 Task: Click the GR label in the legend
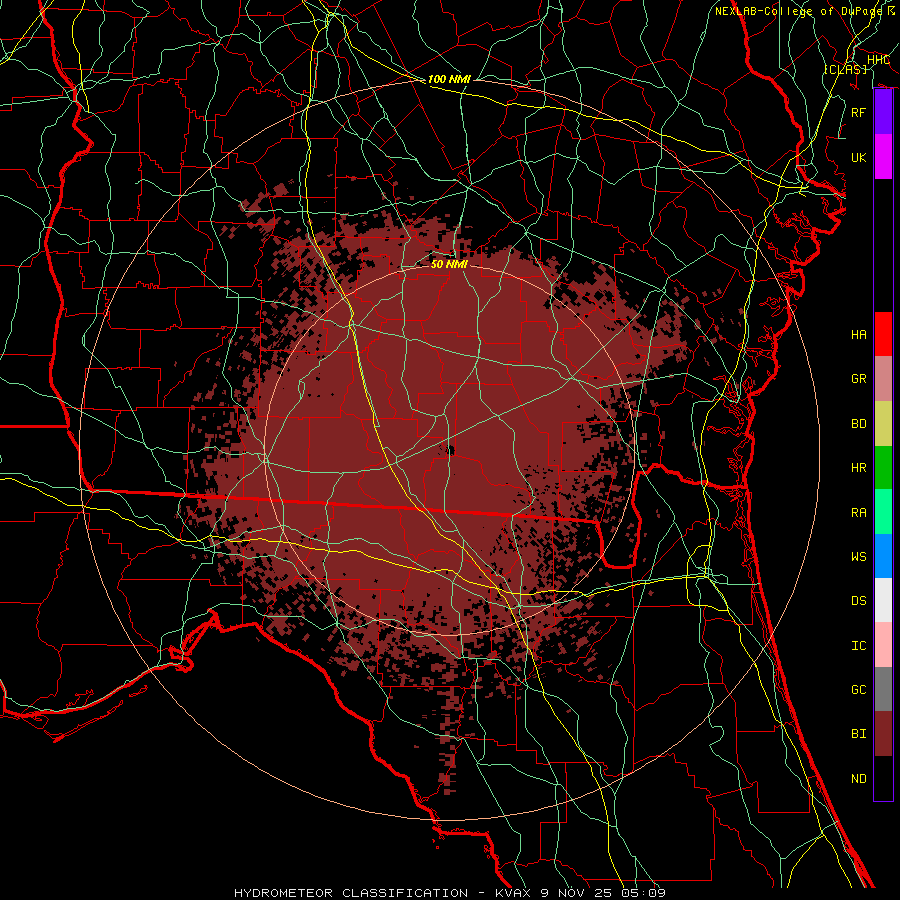[x=859, y=379]
